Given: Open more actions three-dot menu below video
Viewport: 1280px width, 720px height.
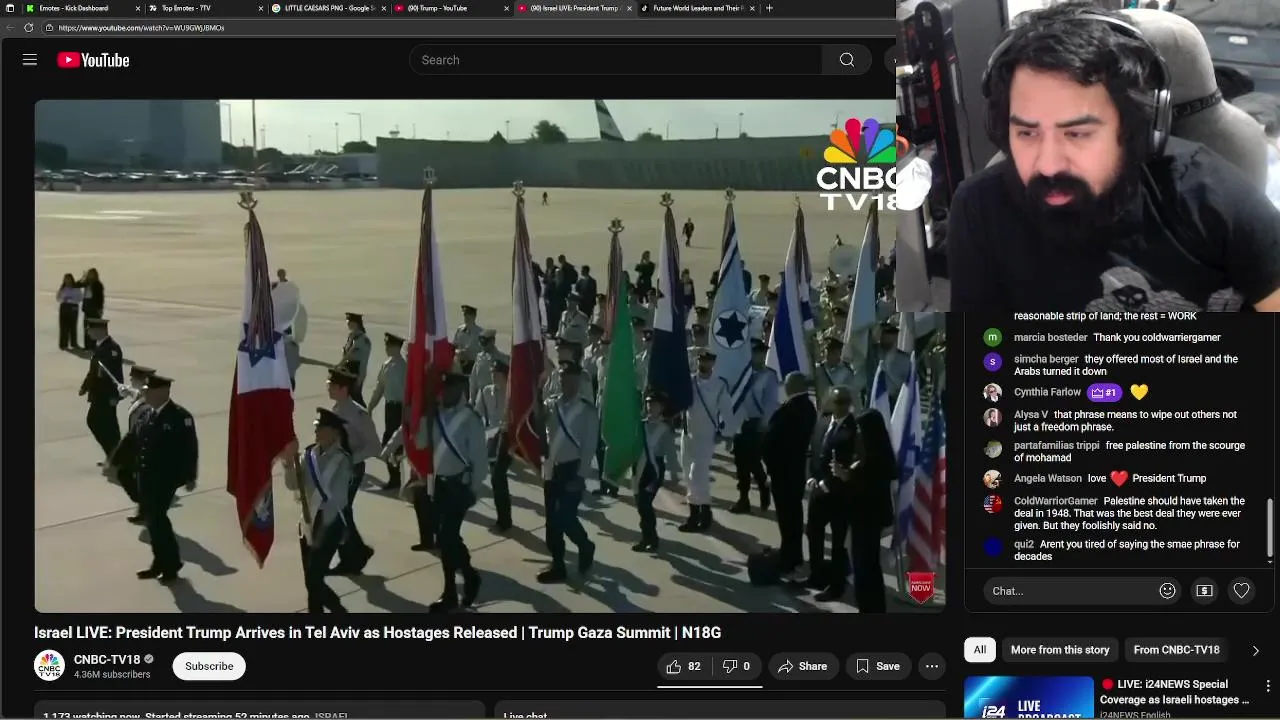Looking at the screenshot, I should tap(932, 666).
